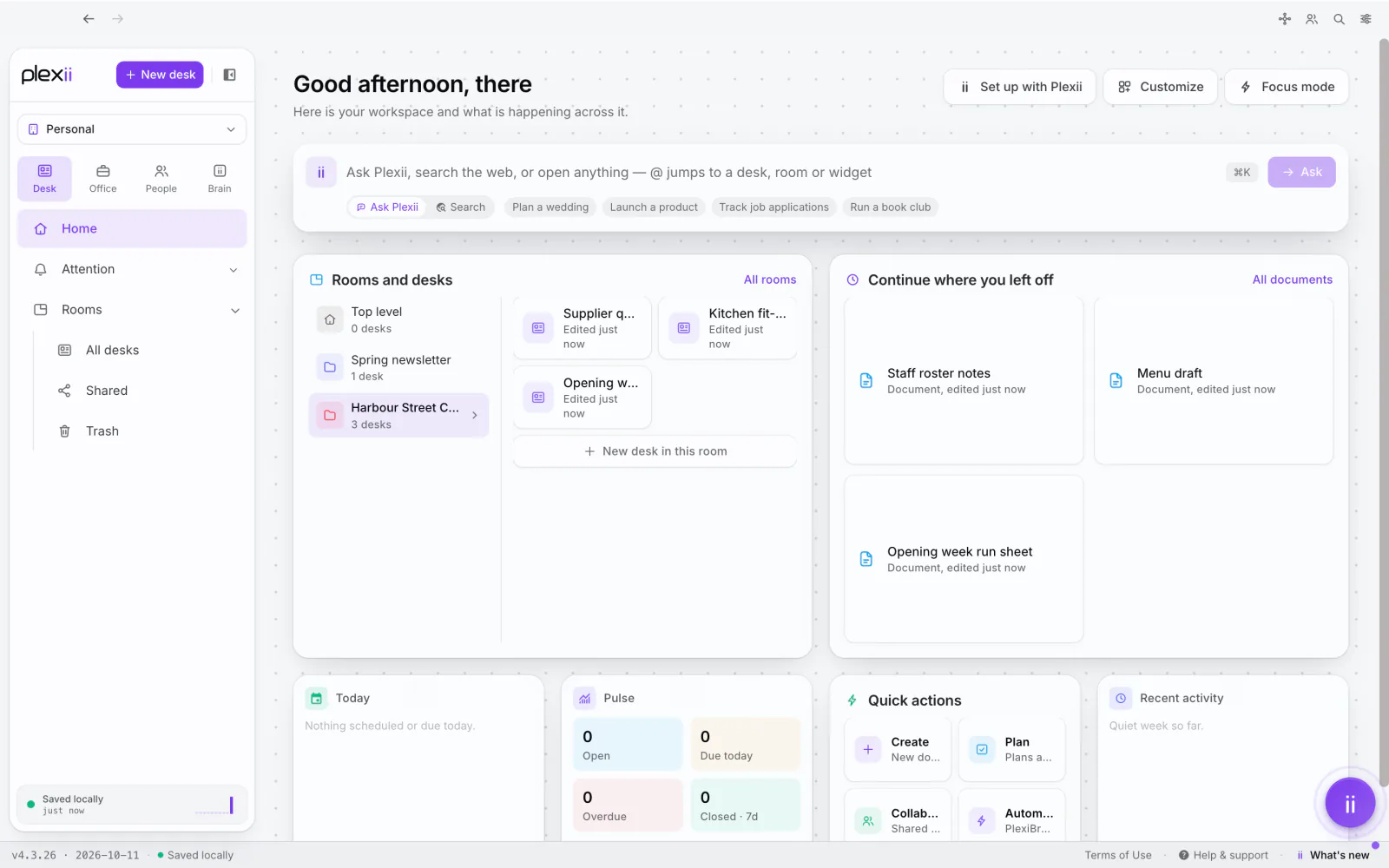Screen dimensions: 1389x868
Task: Go back with the left arrow
Action: coord(89,18)
